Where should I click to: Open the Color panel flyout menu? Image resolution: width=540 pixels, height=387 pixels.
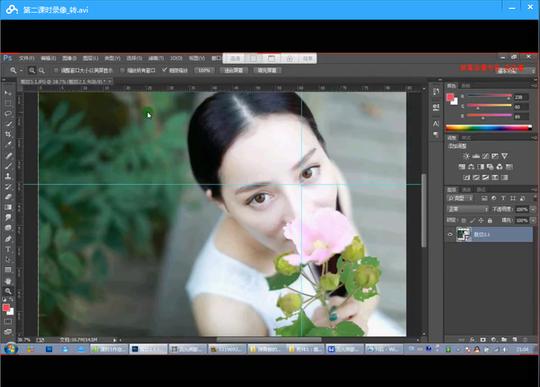coord(533,86)
